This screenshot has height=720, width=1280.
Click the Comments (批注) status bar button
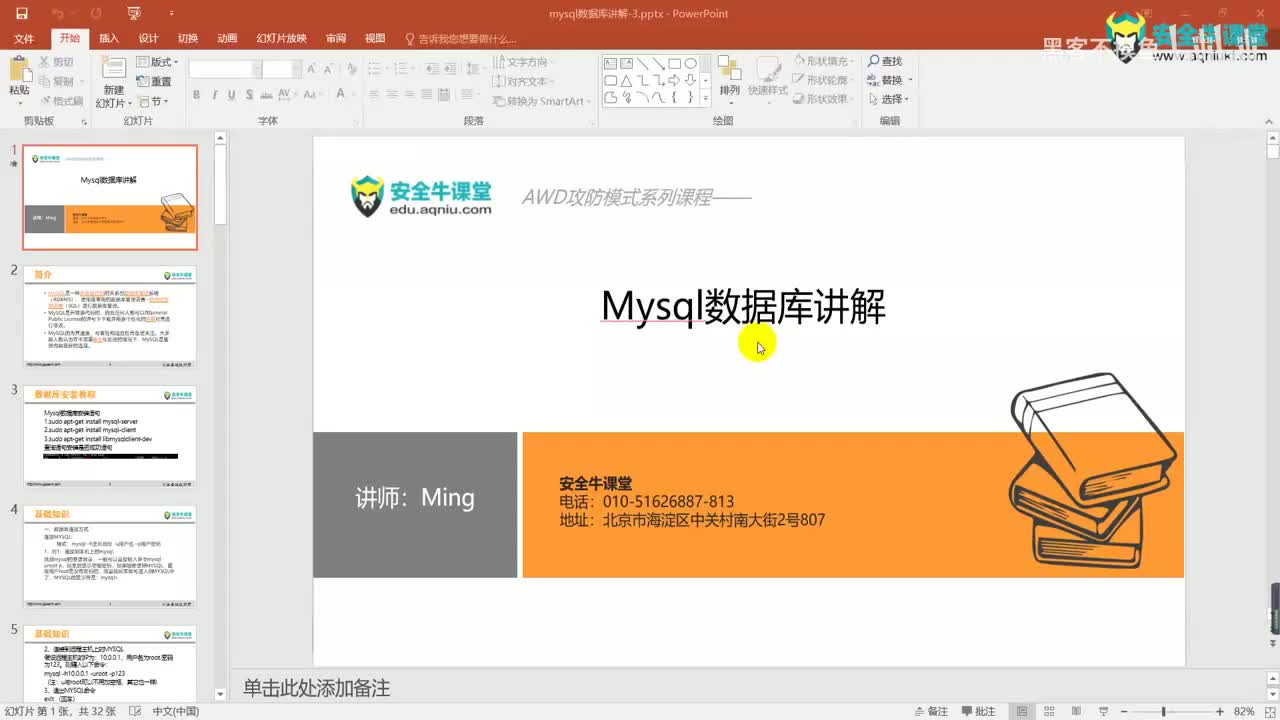(x=979, y=711)
